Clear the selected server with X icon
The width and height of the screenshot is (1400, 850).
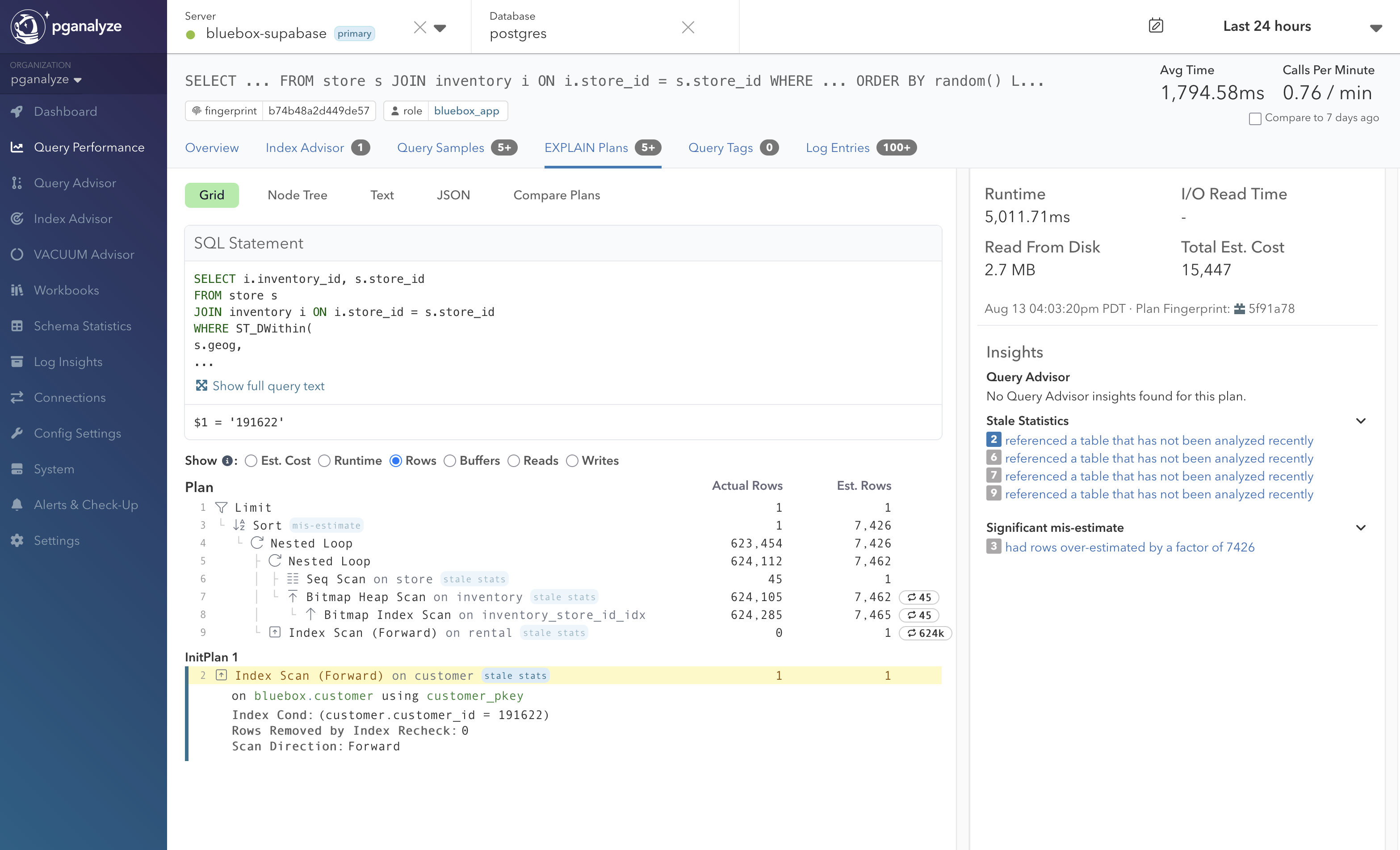[420, 27]
